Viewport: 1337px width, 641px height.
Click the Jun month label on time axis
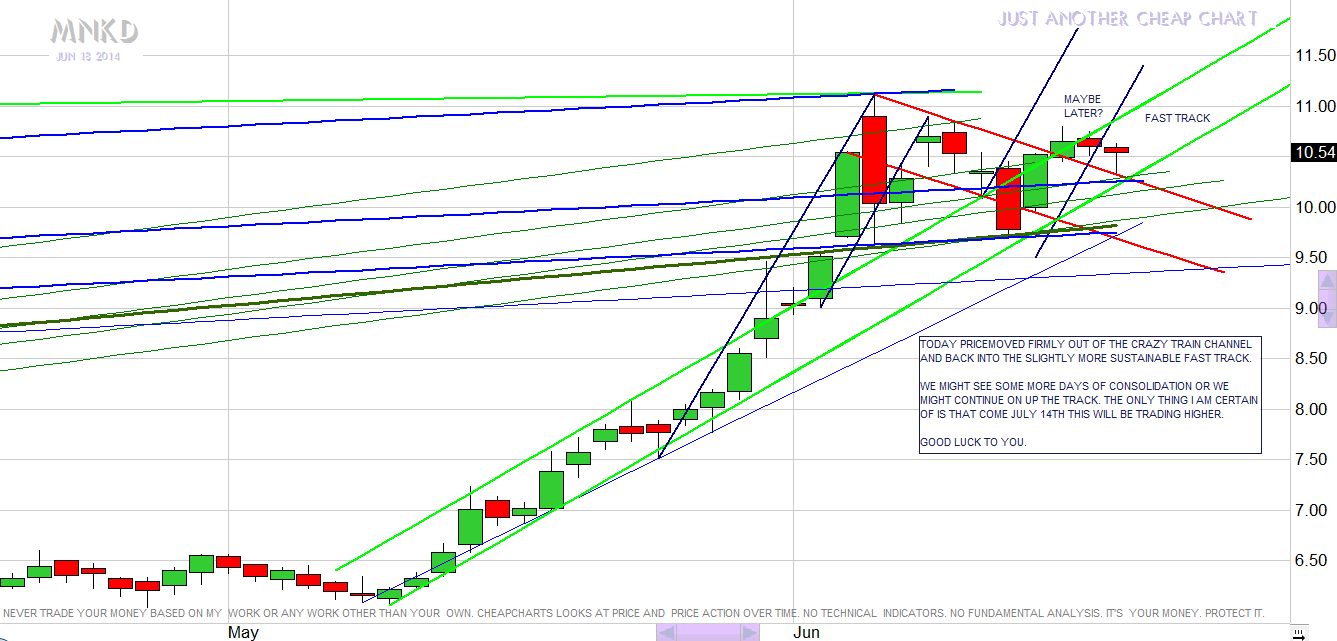click(x=807, y=632)
